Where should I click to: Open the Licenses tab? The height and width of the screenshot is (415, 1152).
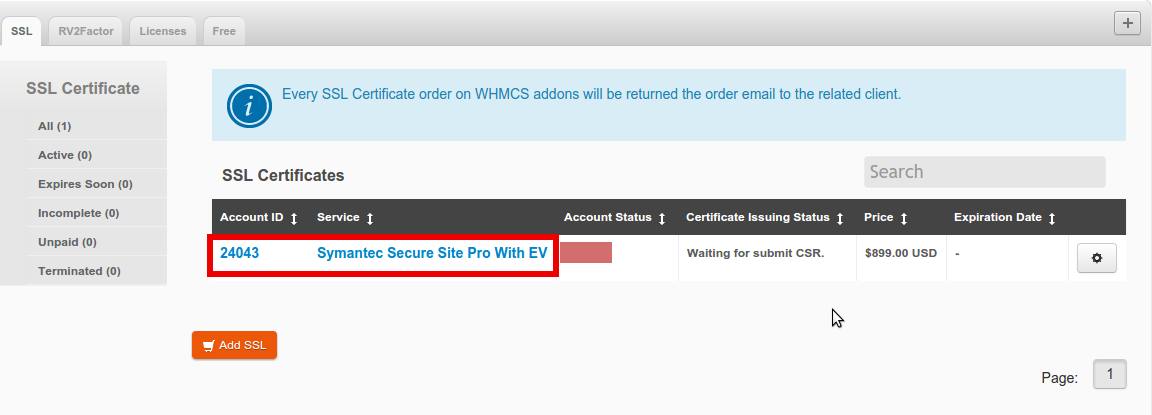click(162, 31)
